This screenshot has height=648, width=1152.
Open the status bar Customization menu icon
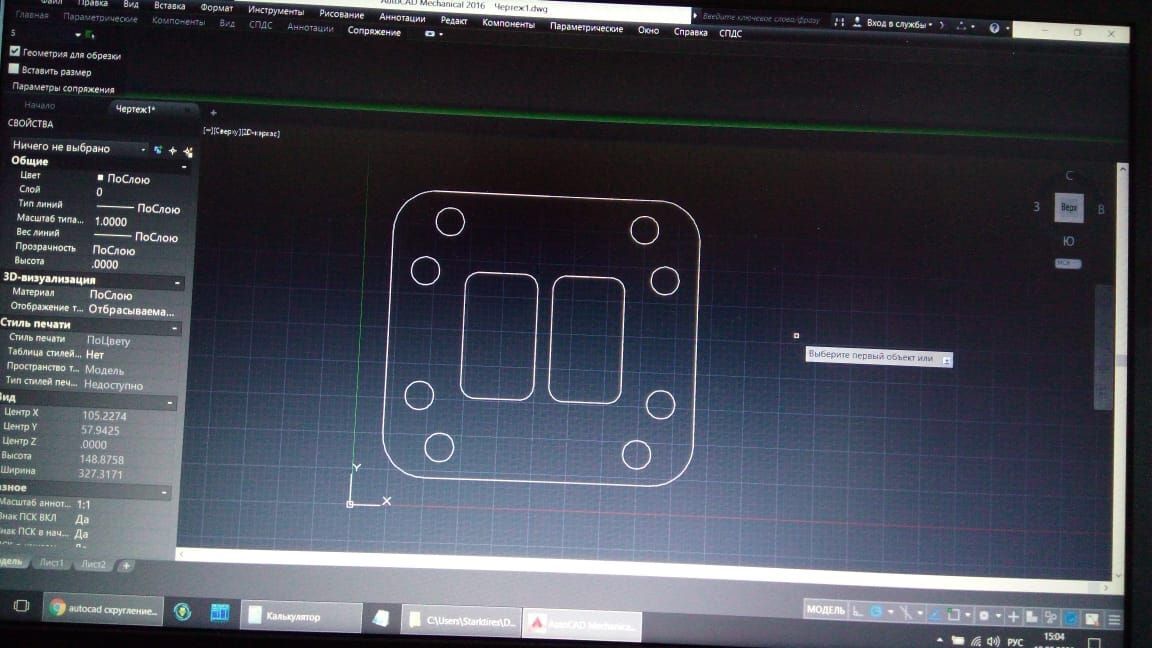pos(1114,619)
